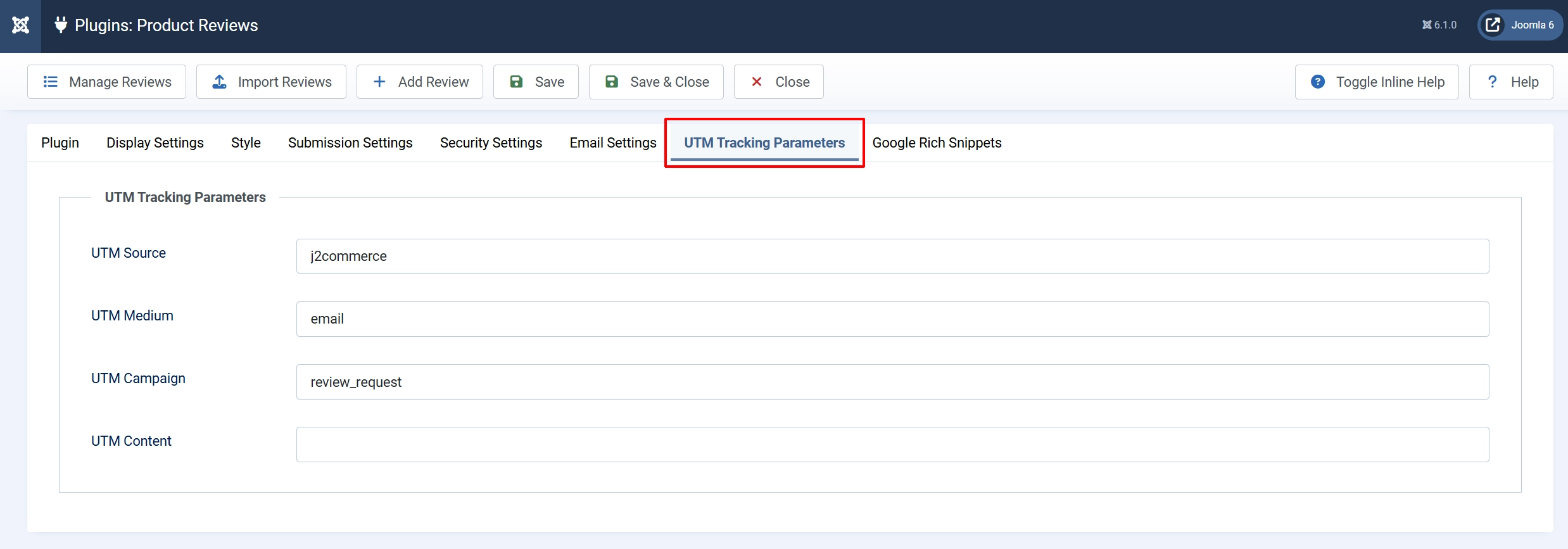Click the Joomla logo icon
Viewport: 1568px width, 549px height.
tap(20, 25)
